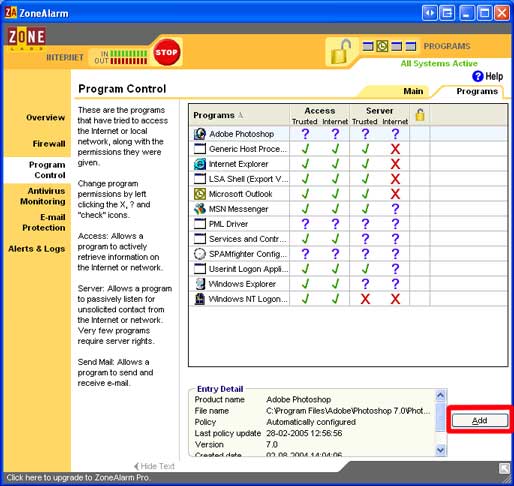Select the Userinit Logon Appli... row name
Image resolution: width=514 pixels, height=486 pixels.
click(248, 269)
